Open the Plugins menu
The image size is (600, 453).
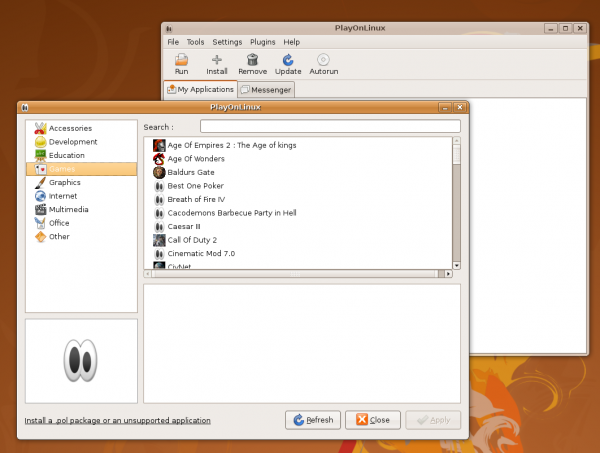[x=262, y=42]
